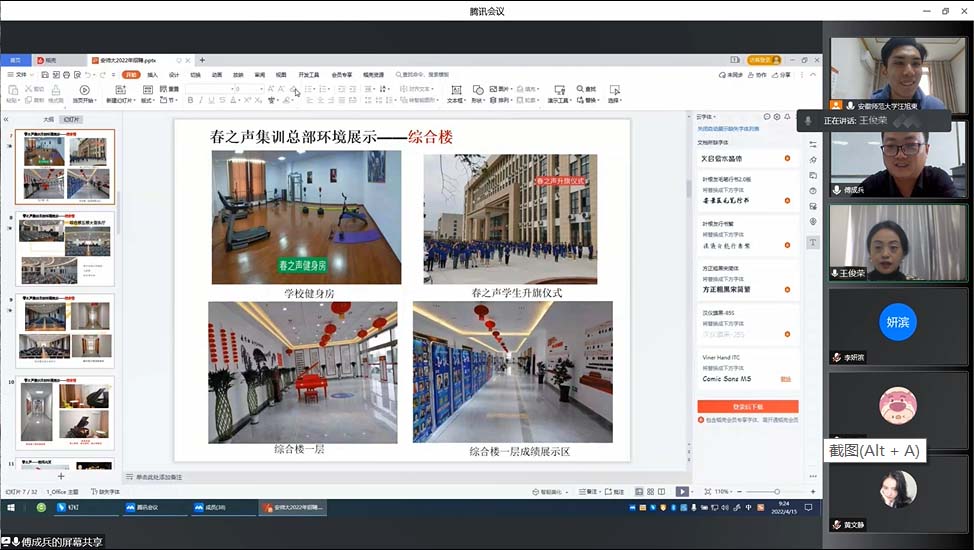
Task: Open the 插入 (Insert) ribbon tab
Action: pos(152,75)
